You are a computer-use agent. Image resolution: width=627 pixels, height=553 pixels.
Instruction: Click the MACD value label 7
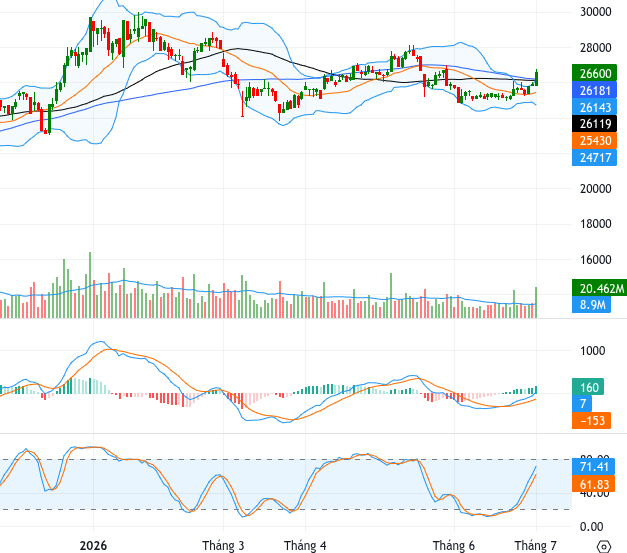point(583,403)
